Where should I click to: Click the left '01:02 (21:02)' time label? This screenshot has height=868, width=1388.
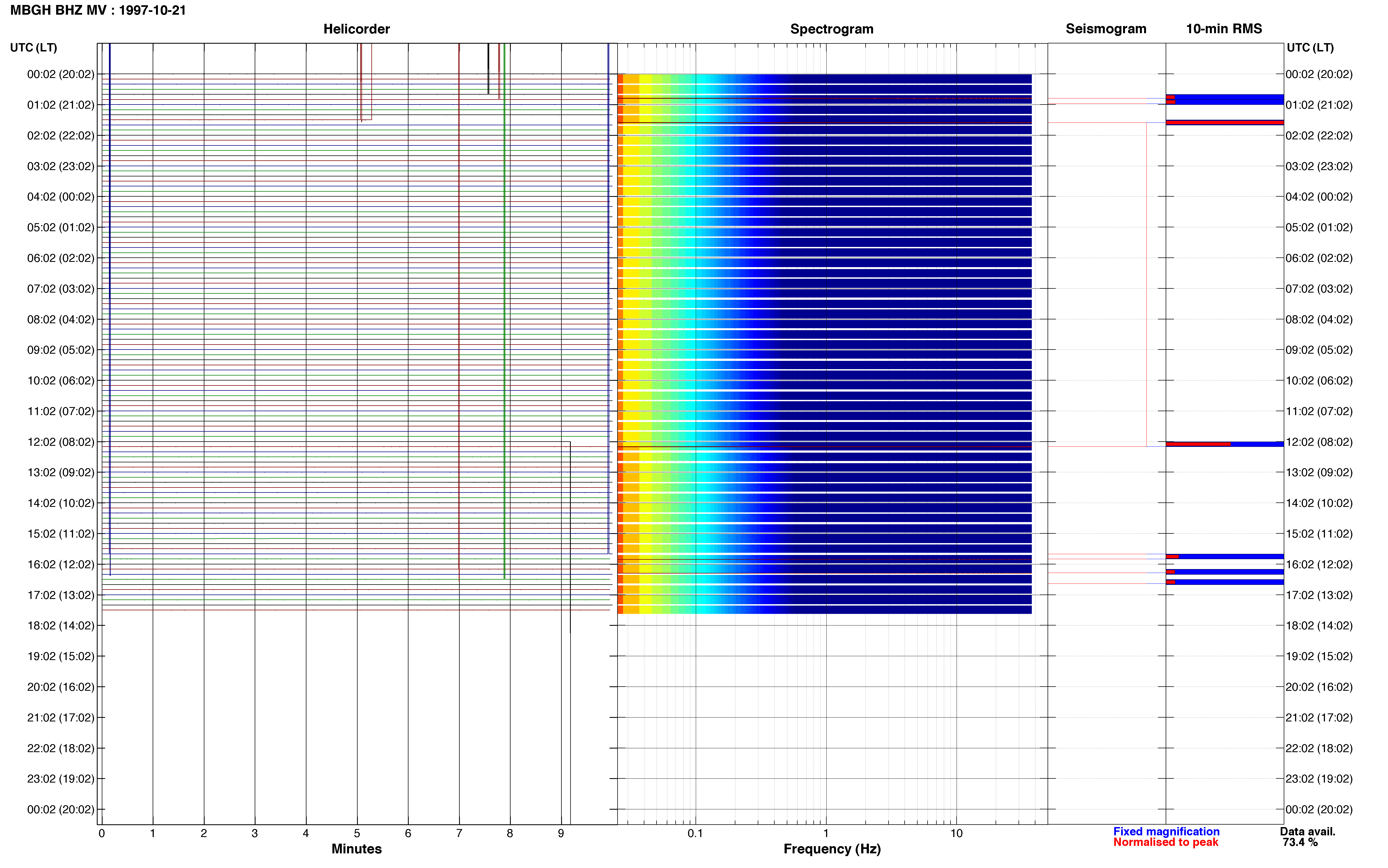coord(61,105)
